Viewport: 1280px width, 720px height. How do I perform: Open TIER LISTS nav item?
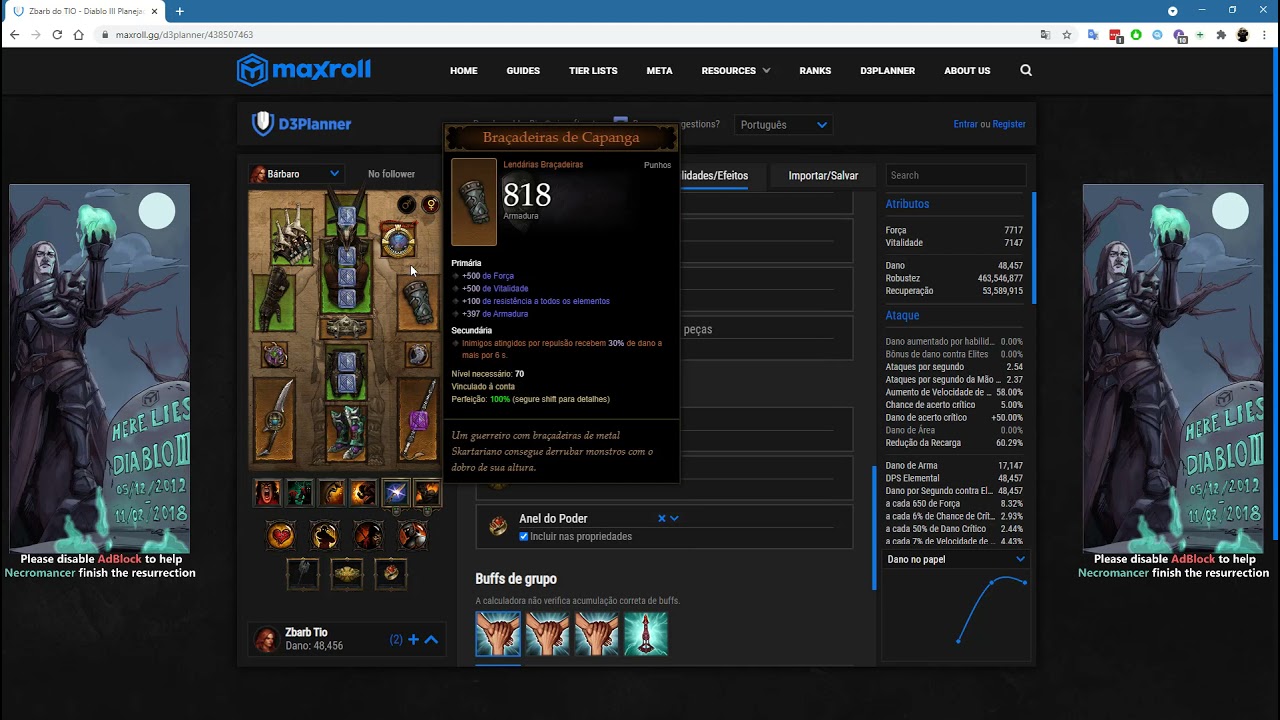[593, 71]
